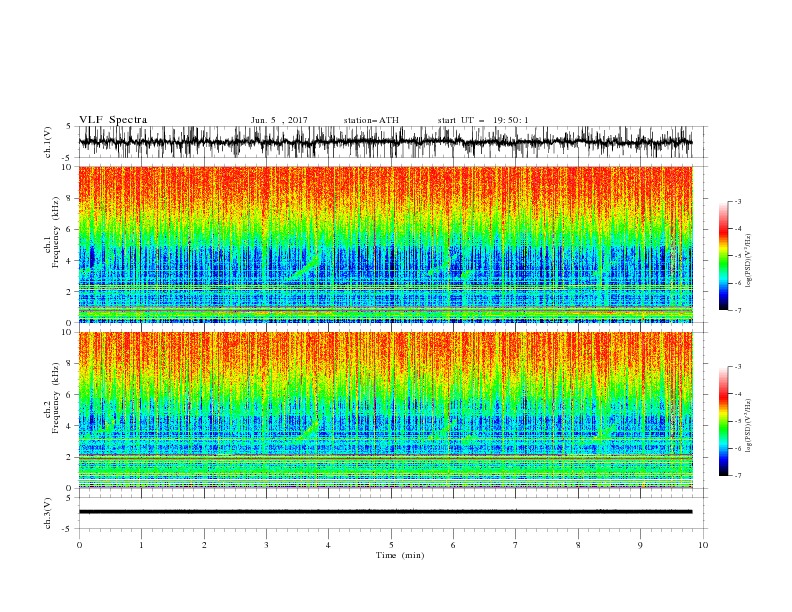Click the ch.3(V) axis "5" tick label
Viewport: 792px width, 612px height.
click(x=69, y=497)
